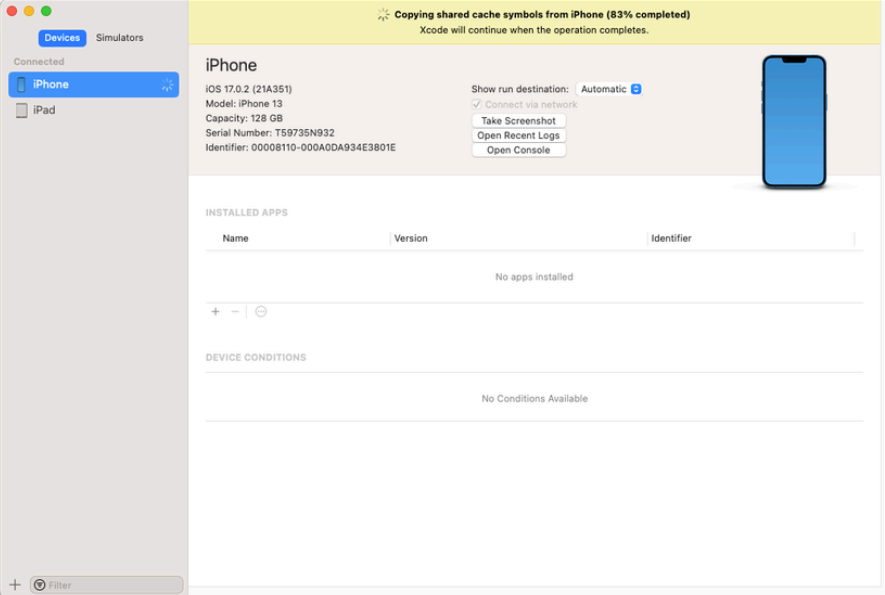This screenshot has height=595, width=885.
Task: Click the INSTALLED APPS section header
Action: coord(247,213)
